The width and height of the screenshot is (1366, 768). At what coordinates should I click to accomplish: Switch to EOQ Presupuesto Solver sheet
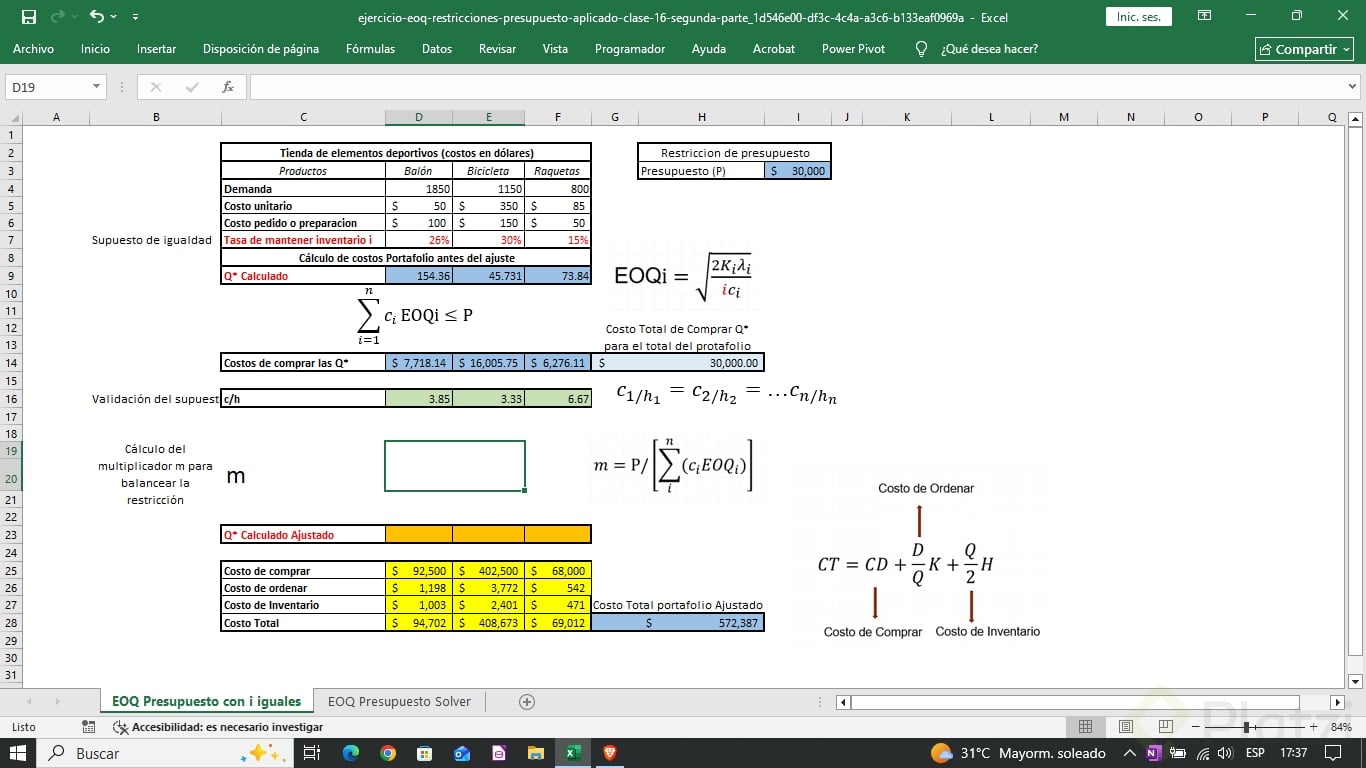399,701
